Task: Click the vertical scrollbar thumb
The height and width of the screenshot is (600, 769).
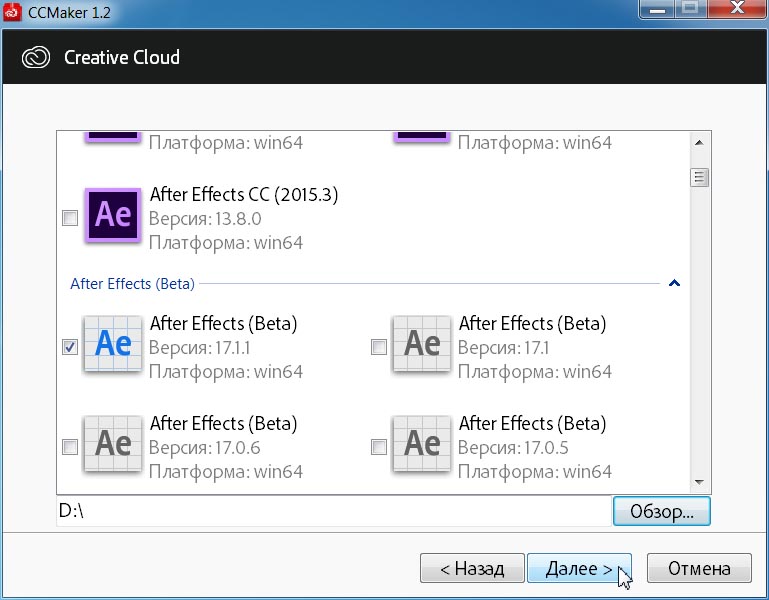Action: [699, 177]
